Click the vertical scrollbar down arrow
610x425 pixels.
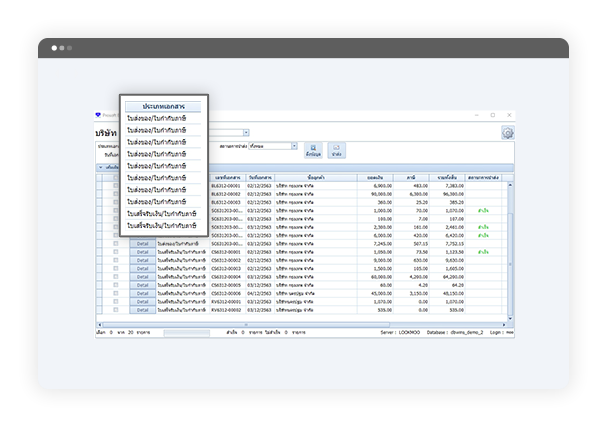pyautogui.click(x=510, y=319)
